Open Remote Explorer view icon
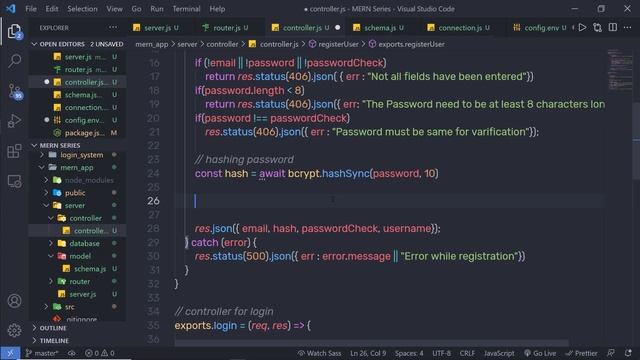The image size is (640, 360). click(14, 181)
